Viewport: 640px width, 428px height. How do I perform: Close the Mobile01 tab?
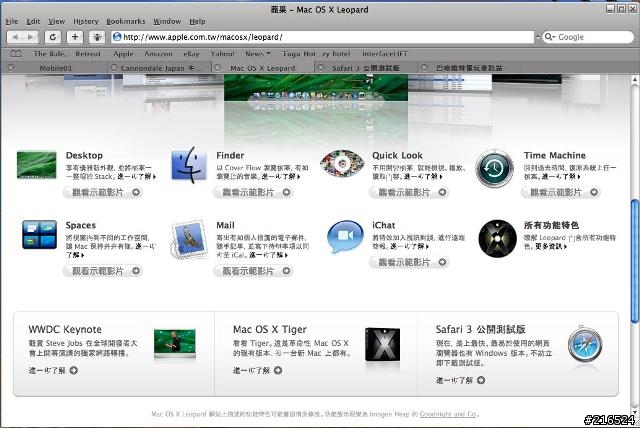coord(11,68)
